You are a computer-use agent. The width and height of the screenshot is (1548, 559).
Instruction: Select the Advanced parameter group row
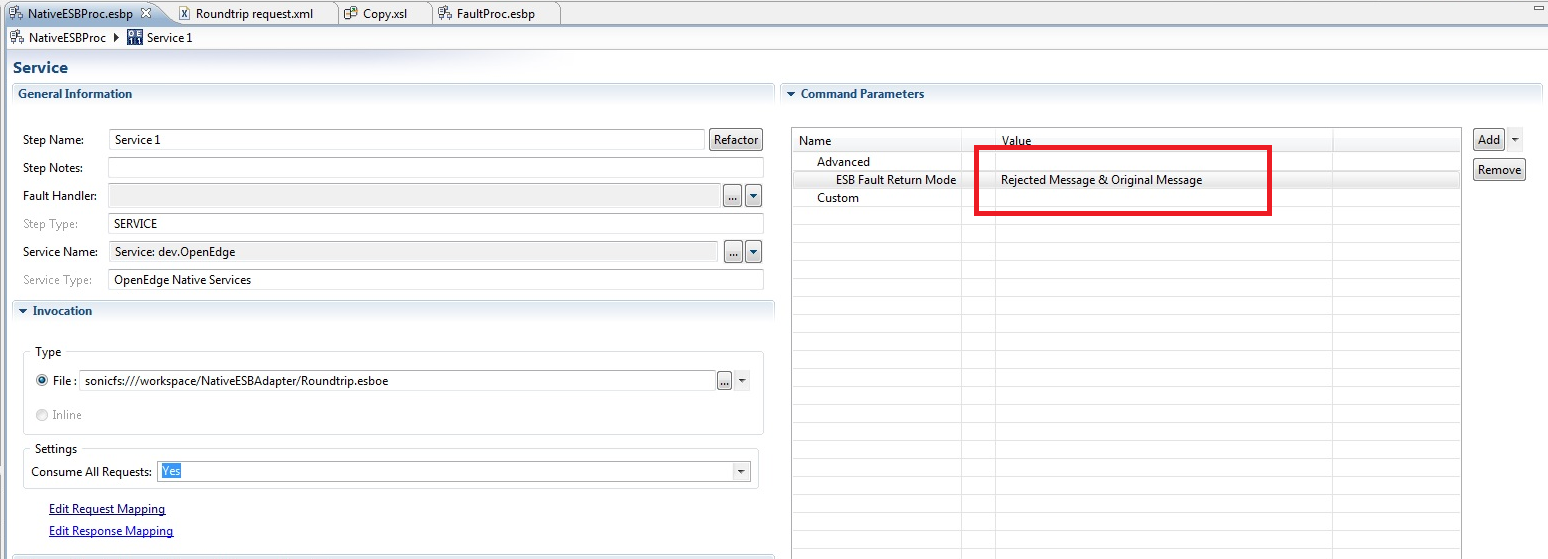[x=1126, y=161]
